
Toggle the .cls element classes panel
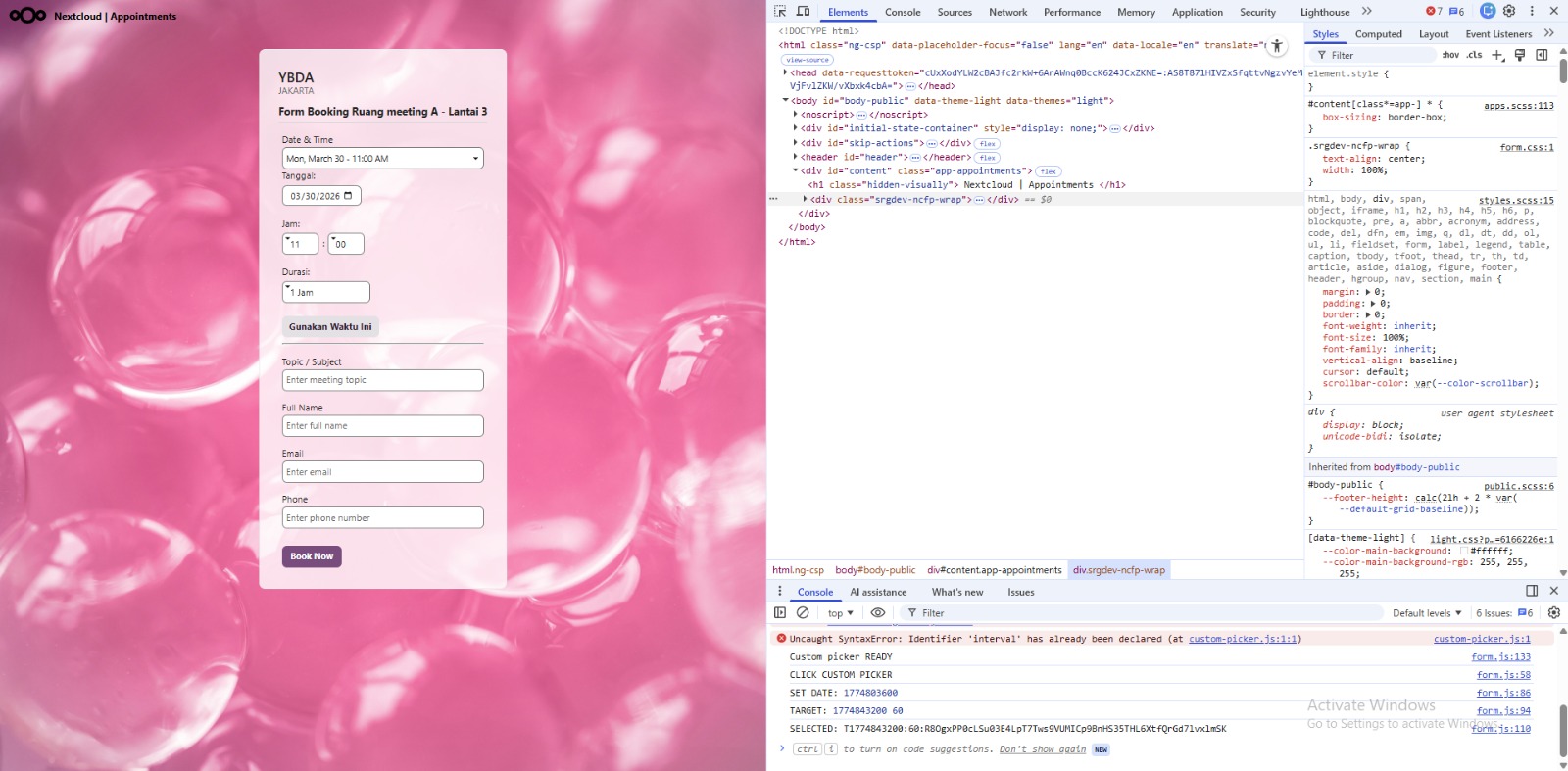click(x=1474, y=55)
